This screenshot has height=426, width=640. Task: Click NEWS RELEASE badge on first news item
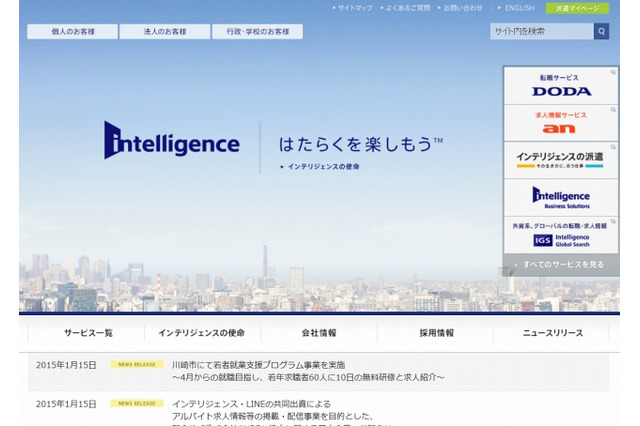(x=137, y=365)
